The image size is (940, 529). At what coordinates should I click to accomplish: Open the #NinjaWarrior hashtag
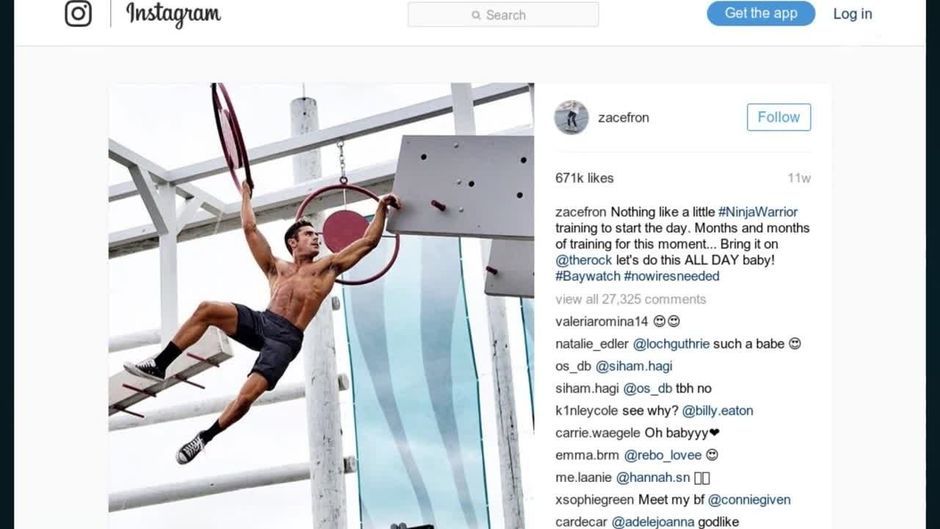[x=758, y=212]
